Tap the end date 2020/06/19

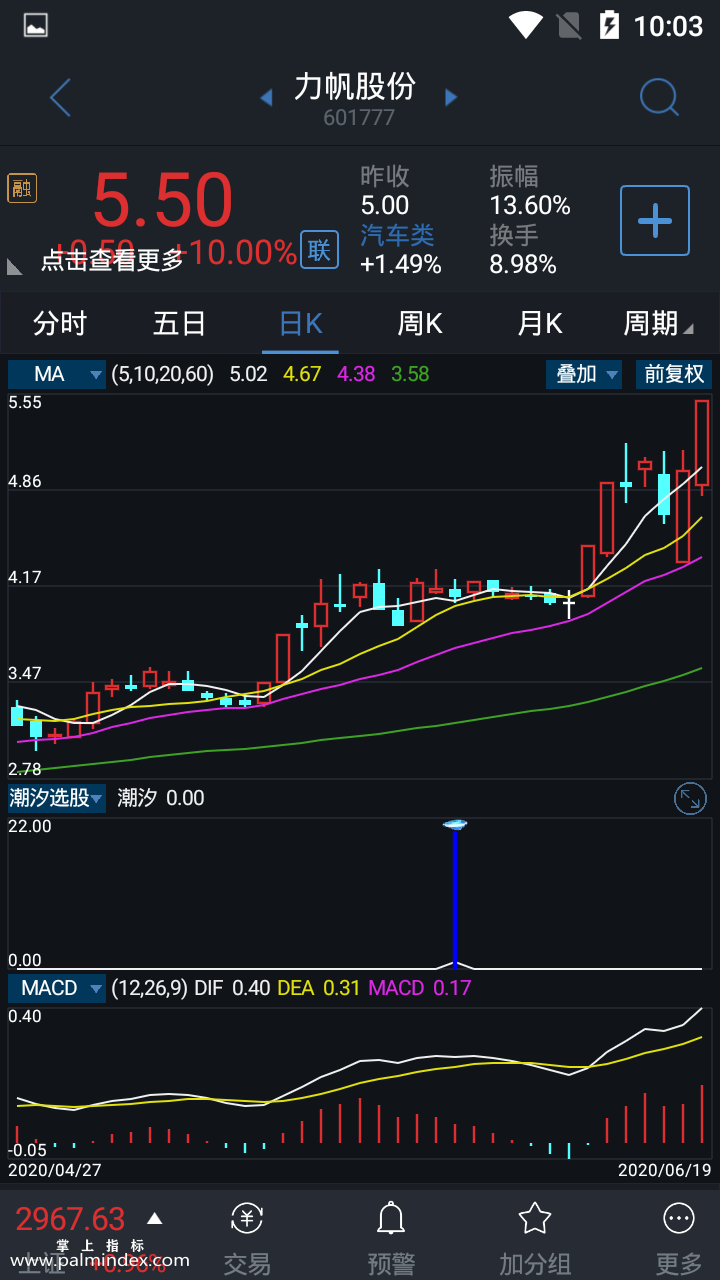tap(665, 1169)
